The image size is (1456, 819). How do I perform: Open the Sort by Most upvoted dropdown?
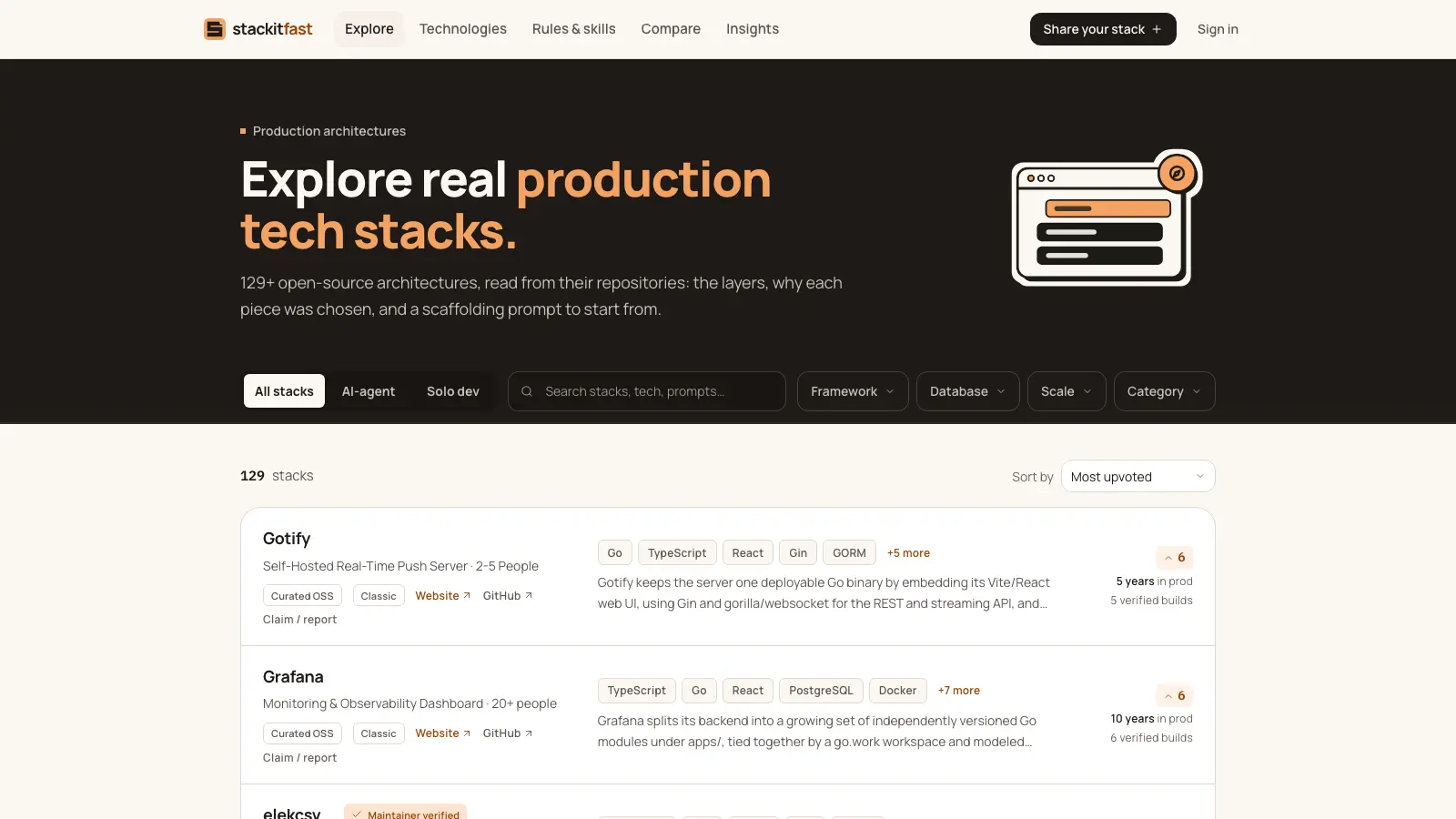(x=1137, y=477)
